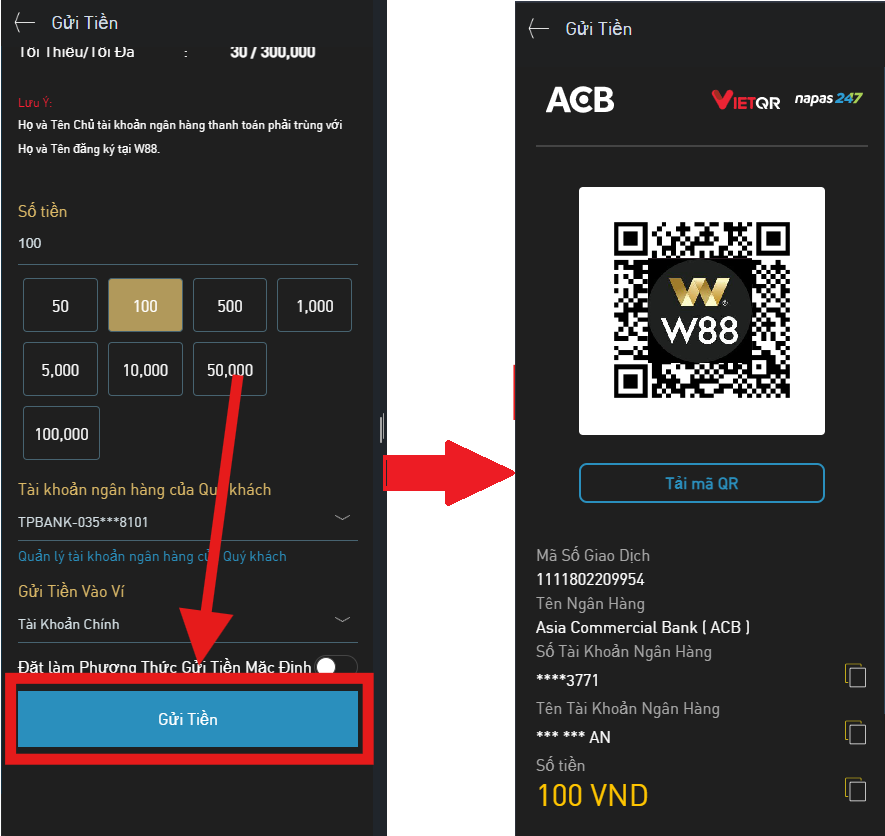Viewport: 885px width, 836px height.
Task: Select the 50 amount preset
Action: [x=60, y=305]
